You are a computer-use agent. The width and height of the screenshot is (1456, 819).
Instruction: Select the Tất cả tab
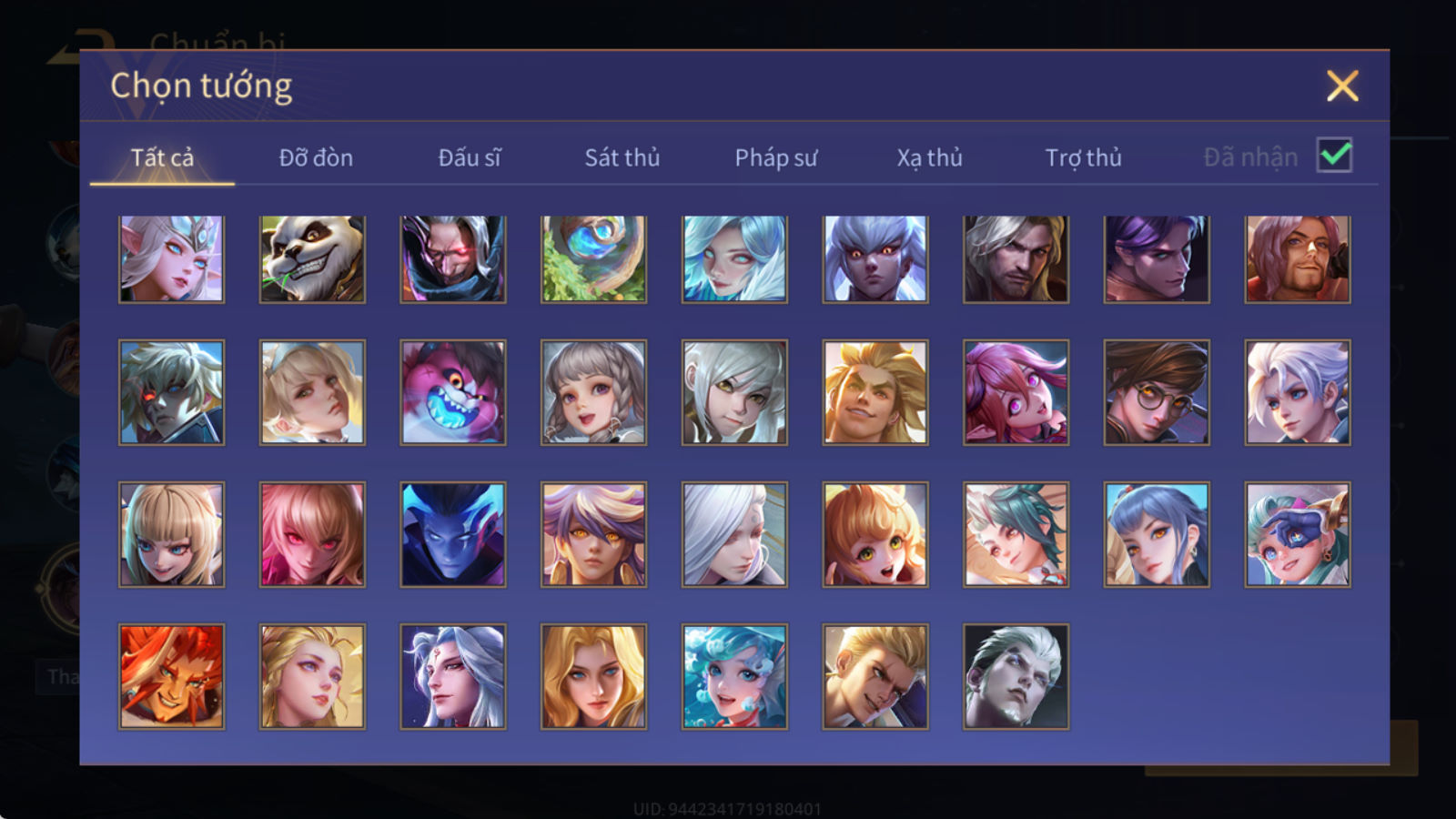coord(162,157)
